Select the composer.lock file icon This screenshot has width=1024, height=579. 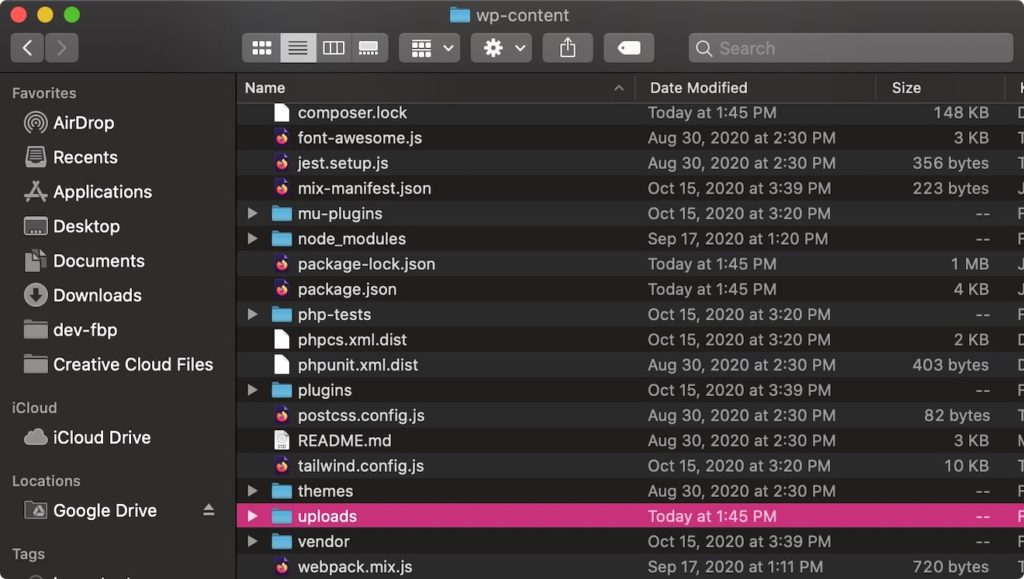click(281, 113)
